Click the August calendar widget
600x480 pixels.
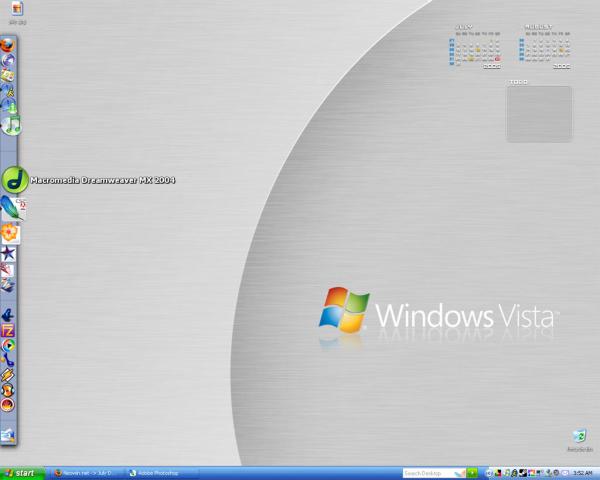tap(545, 47)
